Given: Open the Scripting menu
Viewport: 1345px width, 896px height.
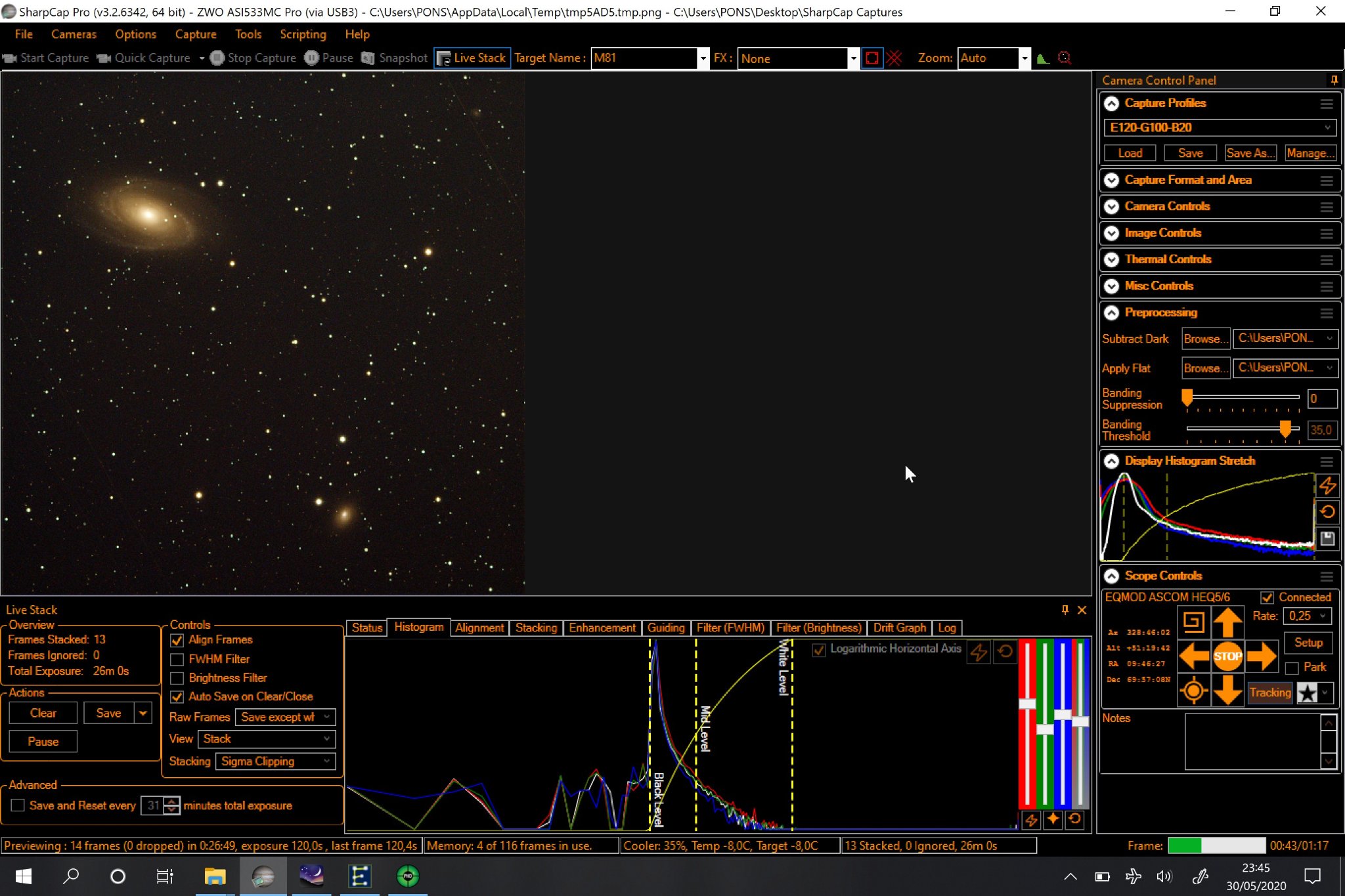Looking at the screenshot, I should point(303,34).
